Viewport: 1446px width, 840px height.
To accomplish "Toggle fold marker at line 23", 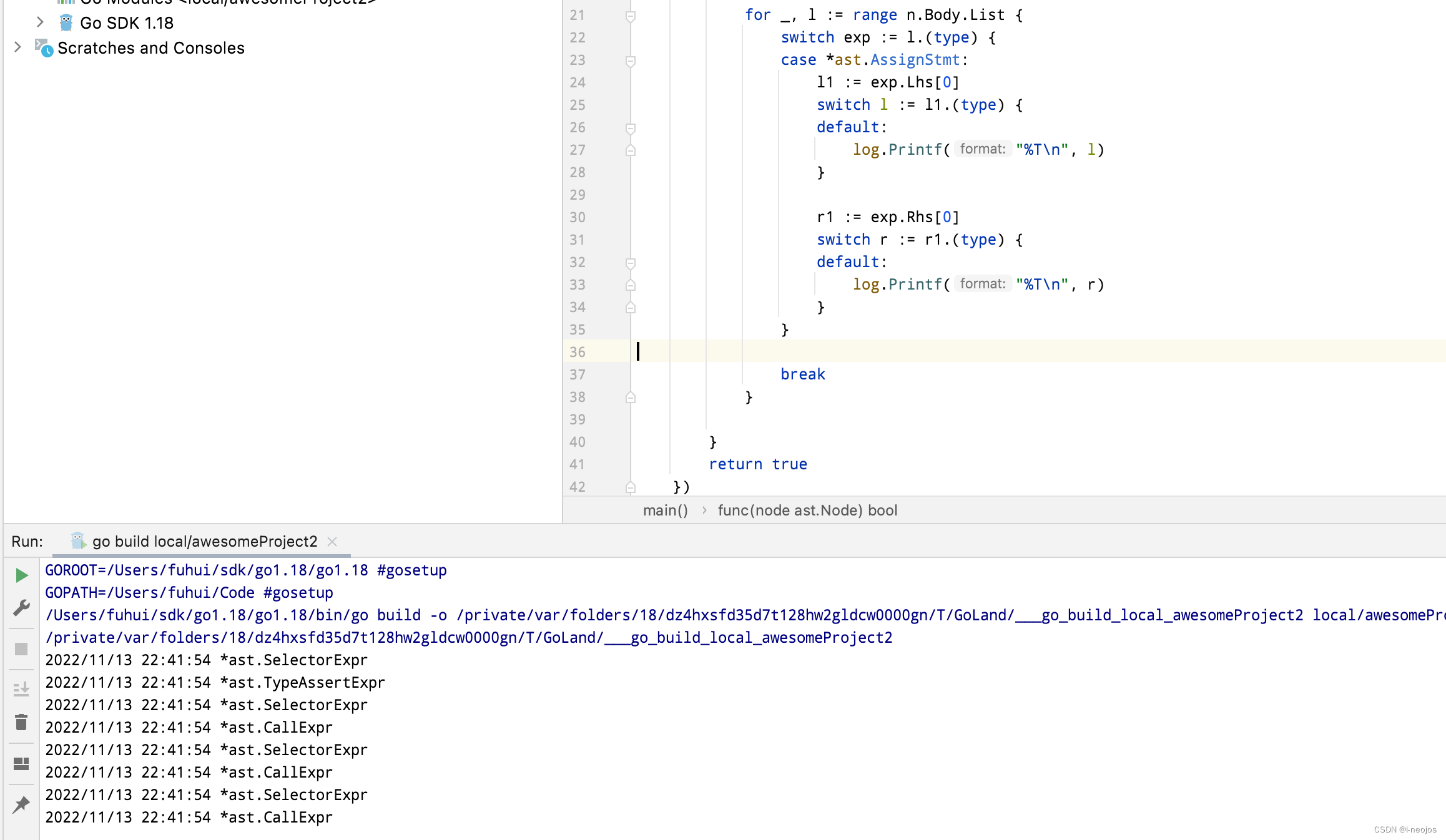I will click(x=631, y=61).
